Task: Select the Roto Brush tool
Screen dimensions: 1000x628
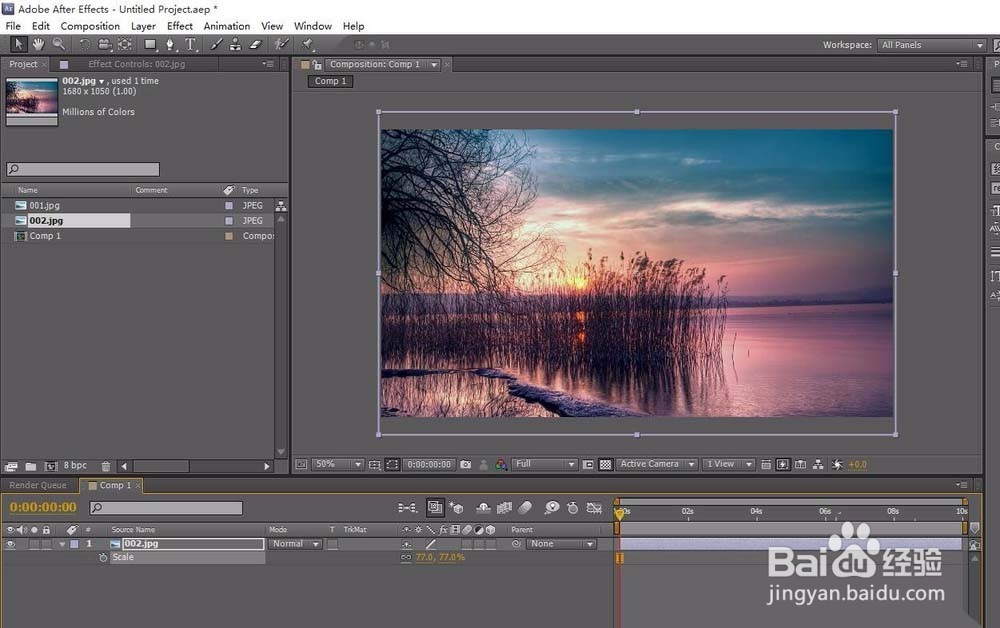Action: pyautogui.click(x=281, y=44)
